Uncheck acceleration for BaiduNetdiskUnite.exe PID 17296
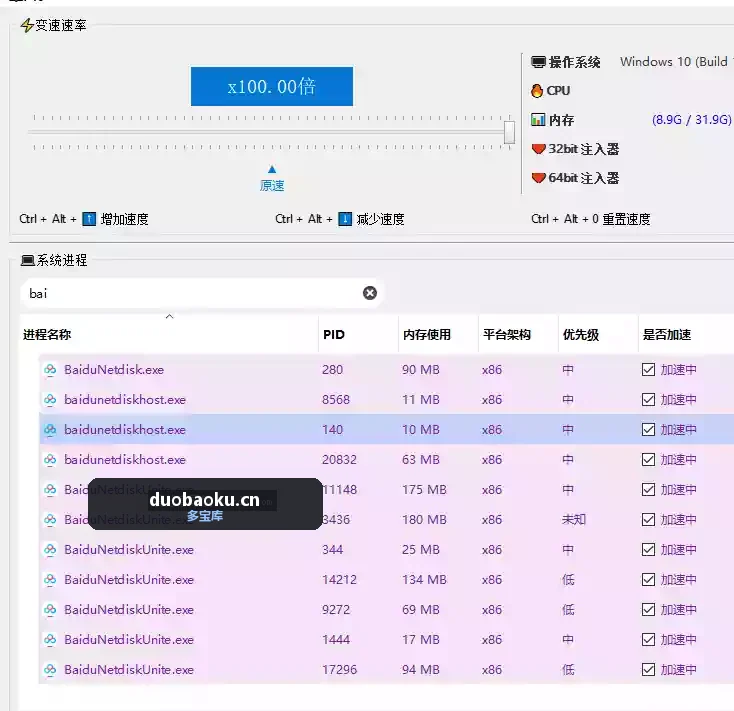This screenshot has height=711, width=734. coord(648,669)
